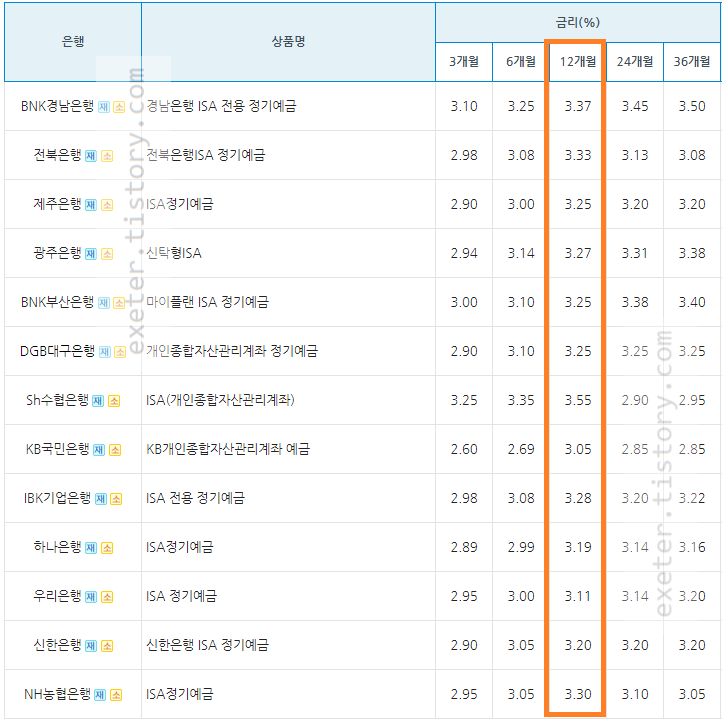Click the orange 소 badge next to DGB대구은행
Image resolution: width=722 pixels, height=720 pixels.
click(x=120, y=352)
